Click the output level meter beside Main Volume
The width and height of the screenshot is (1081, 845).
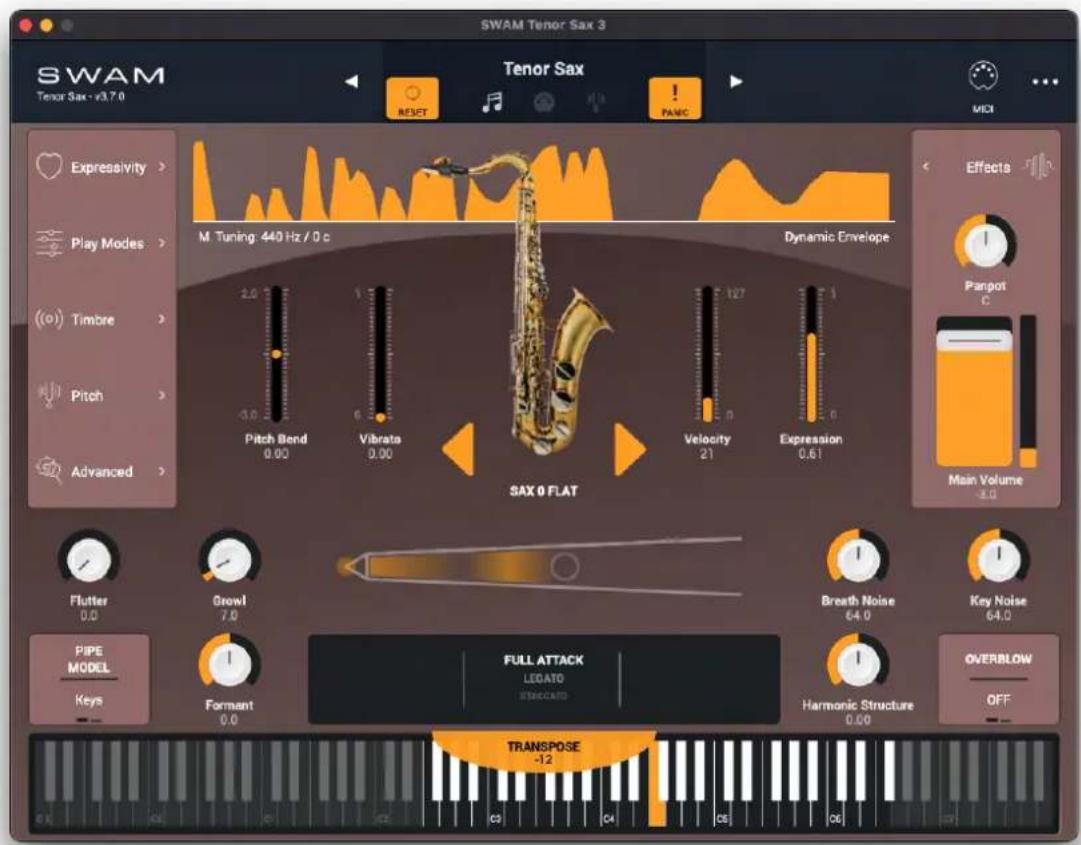pyautogui.click(x=1028, y=391)
